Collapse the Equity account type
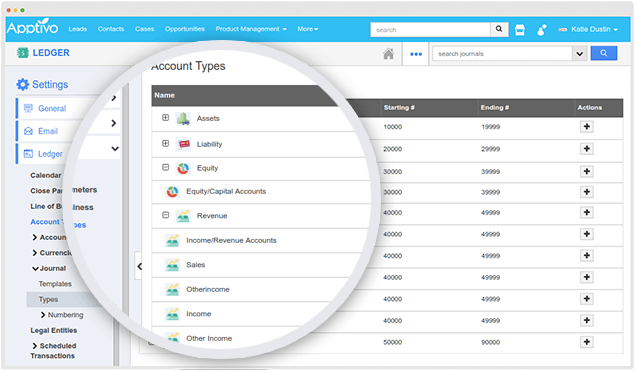Screen dimensions: 635x371 coord(165,167)
